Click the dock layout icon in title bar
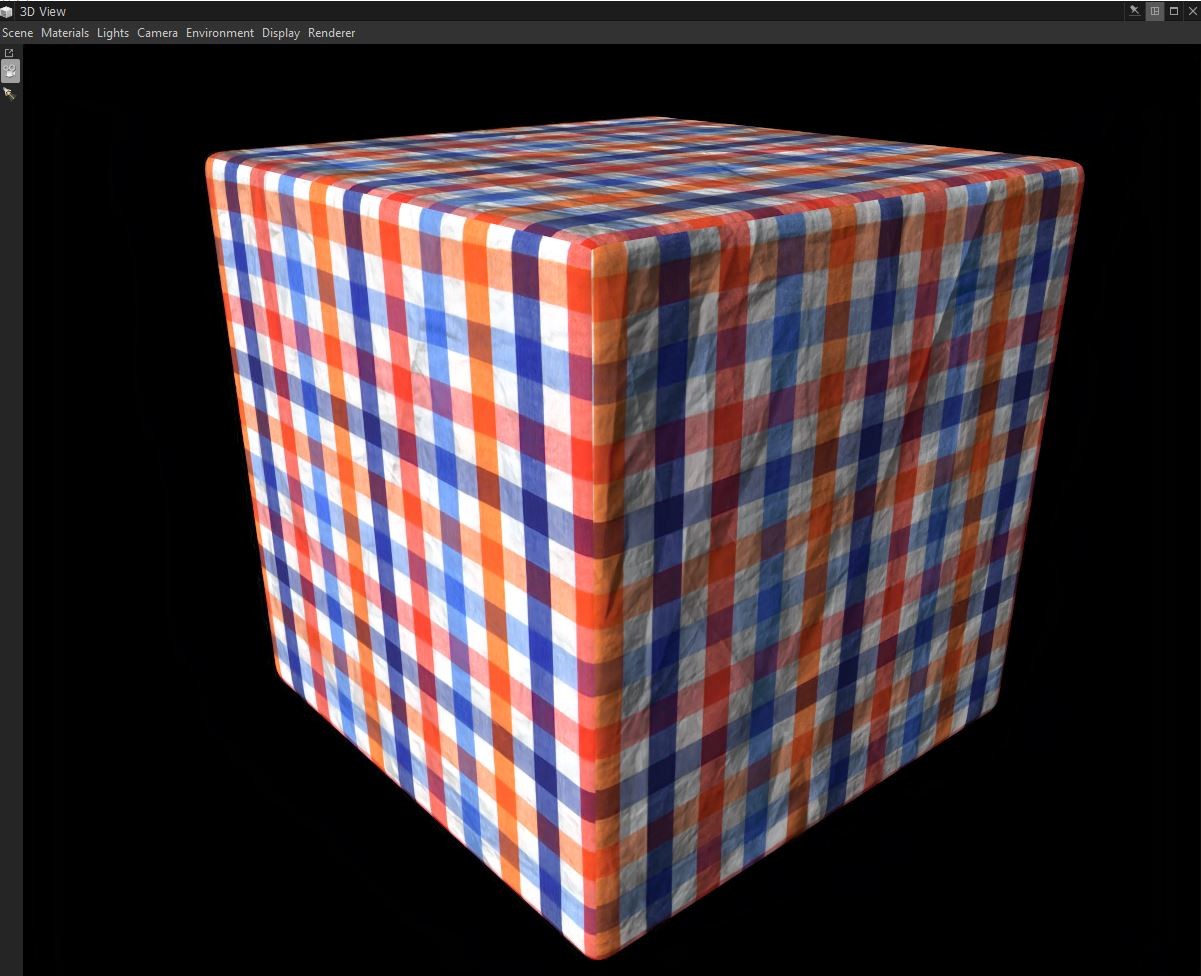Image resolution: width=1201 pixels, height=976 pixels. tap(1155, 11)
